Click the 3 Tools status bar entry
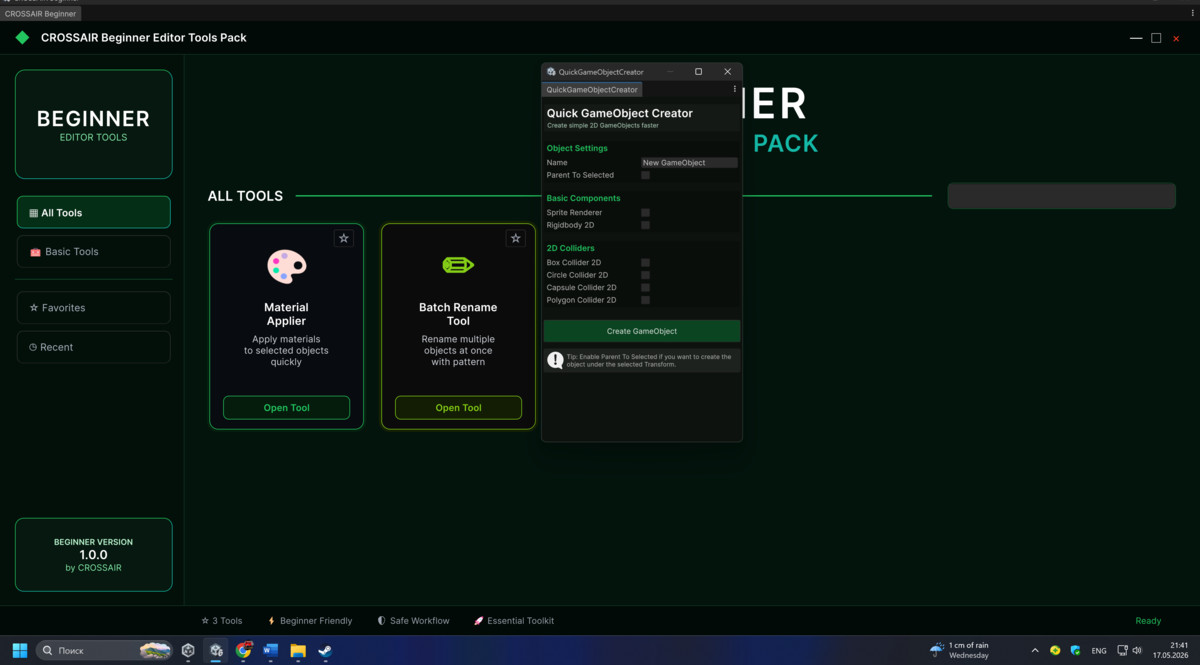The width and height of the screenshot is (1200, 665). coord(222,621)
